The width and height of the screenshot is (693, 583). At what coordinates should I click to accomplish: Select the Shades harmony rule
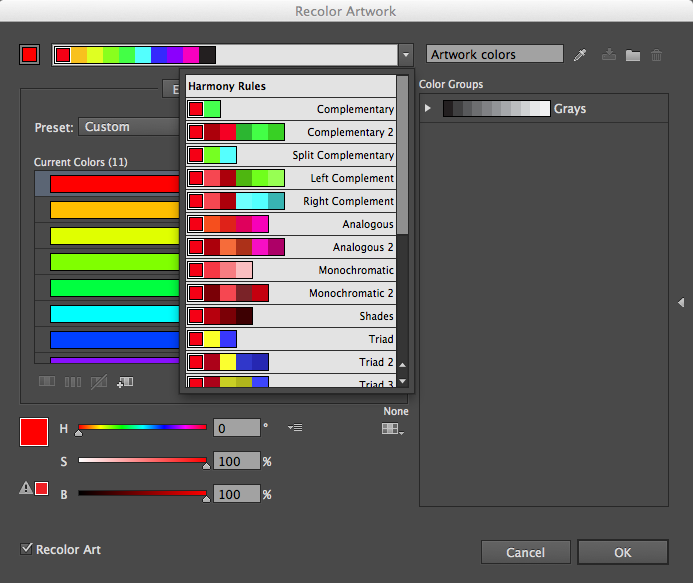[x=291, y=316]
